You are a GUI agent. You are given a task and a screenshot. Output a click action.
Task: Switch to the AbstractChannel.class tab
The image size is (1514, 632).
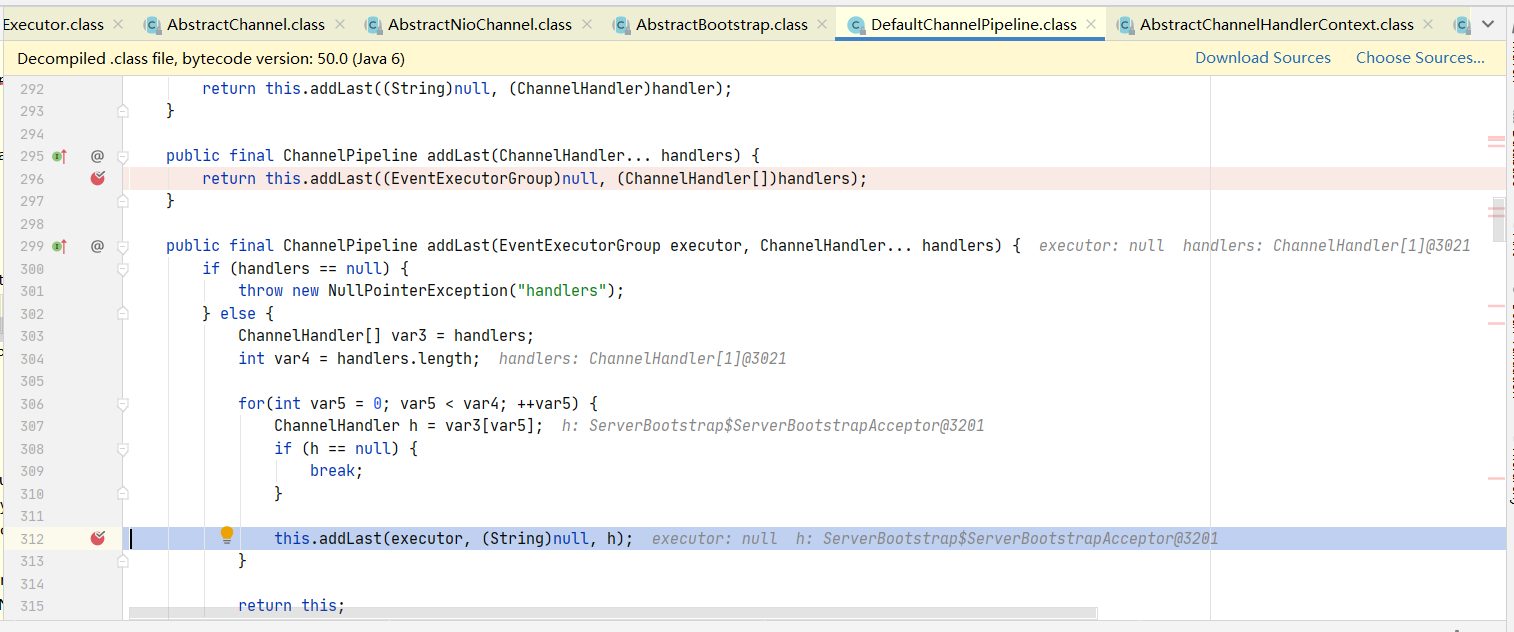(x=245, y=24)
